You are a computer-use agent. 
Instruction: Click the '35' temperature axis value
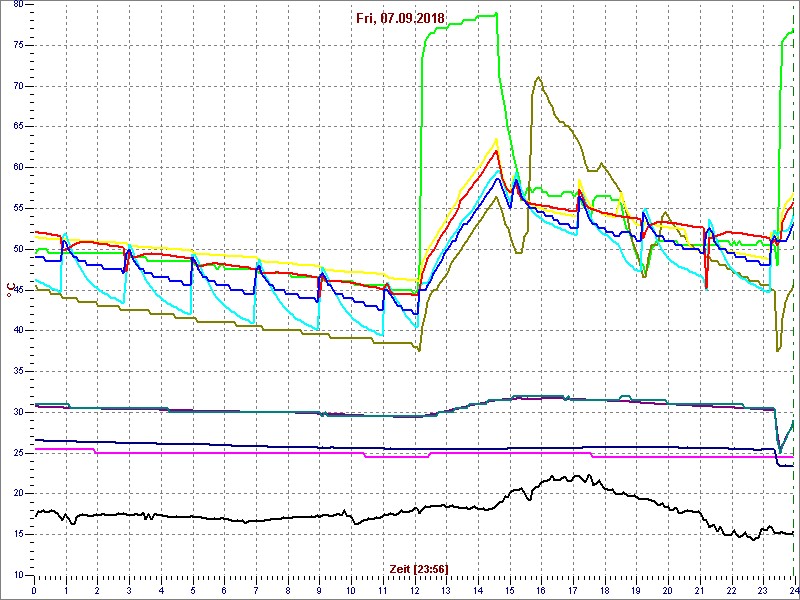[17, 372]
